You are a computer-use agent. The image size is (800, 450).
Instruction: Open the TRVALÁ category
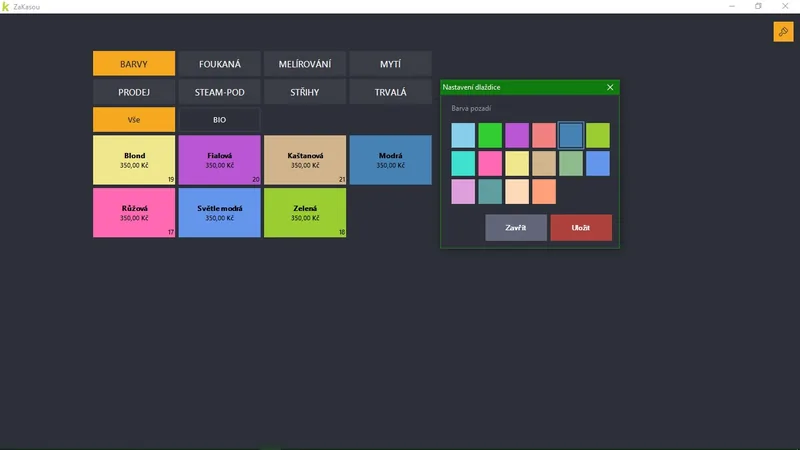coord(390,92)
